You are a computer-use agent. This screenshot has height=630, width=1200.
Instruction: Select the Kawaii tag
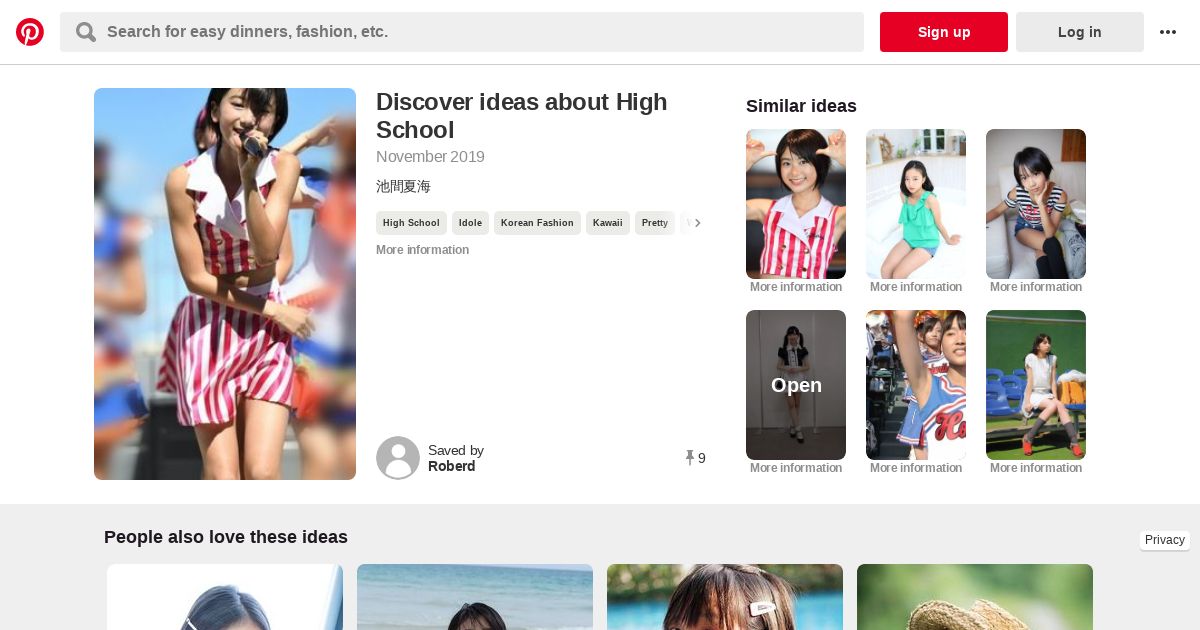click(608, 223)
